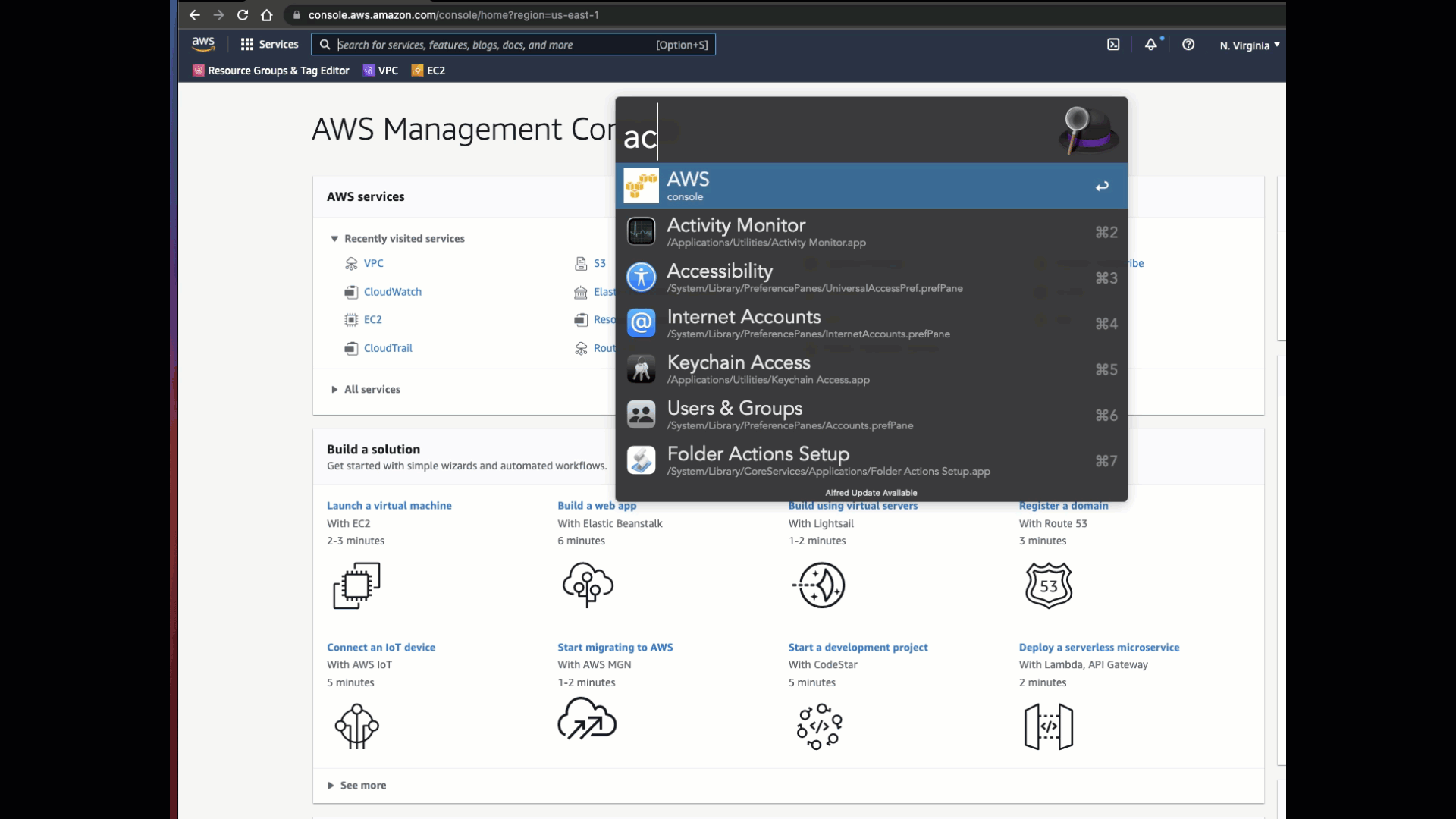The height and width of the screenshot is (819, 1456).
Task: Click the browser forward arrow
Action: tap(218, 15)
